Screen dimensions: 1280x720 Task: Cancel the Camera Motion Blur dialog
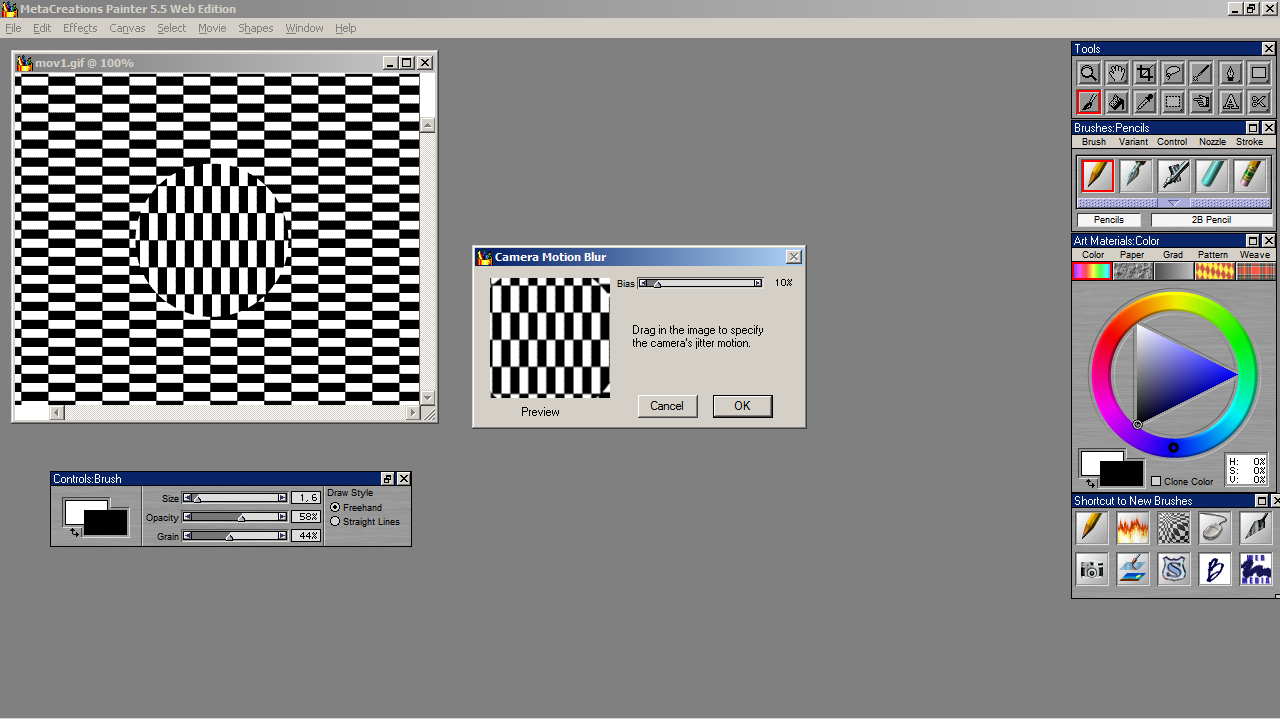tap(667, 406)
